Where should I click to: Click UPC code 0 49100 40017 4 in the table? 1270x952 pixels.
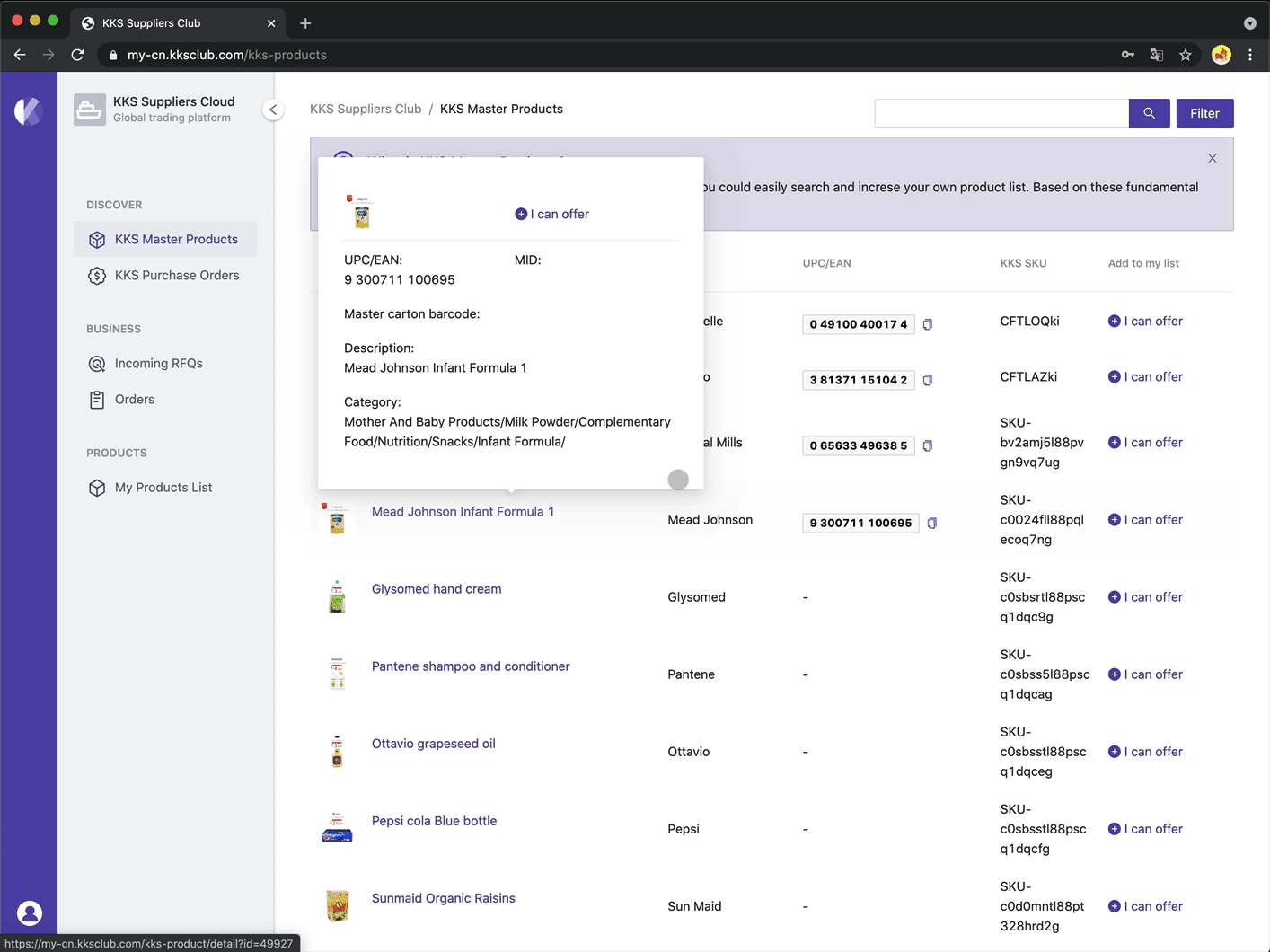pyautogui.click(x=858, y=324)
